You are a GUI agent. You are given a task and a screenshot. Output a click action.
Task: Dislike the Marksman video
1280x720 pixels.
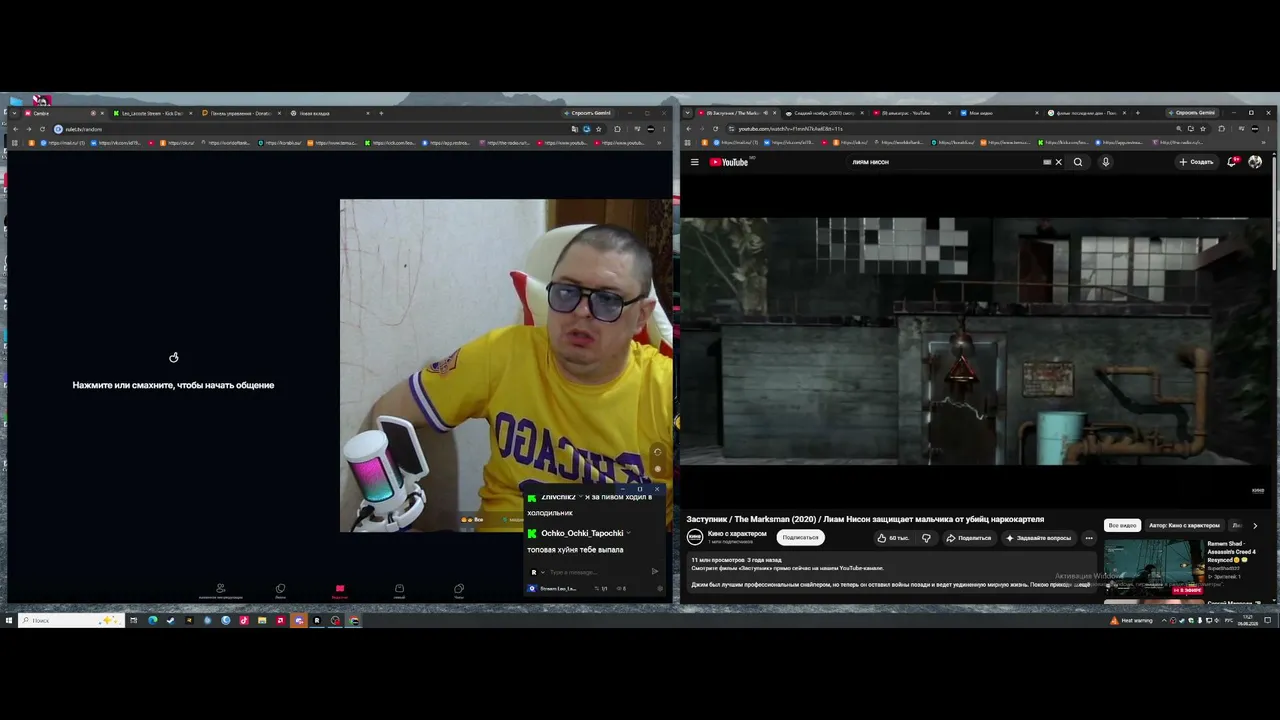coord(926,538)
